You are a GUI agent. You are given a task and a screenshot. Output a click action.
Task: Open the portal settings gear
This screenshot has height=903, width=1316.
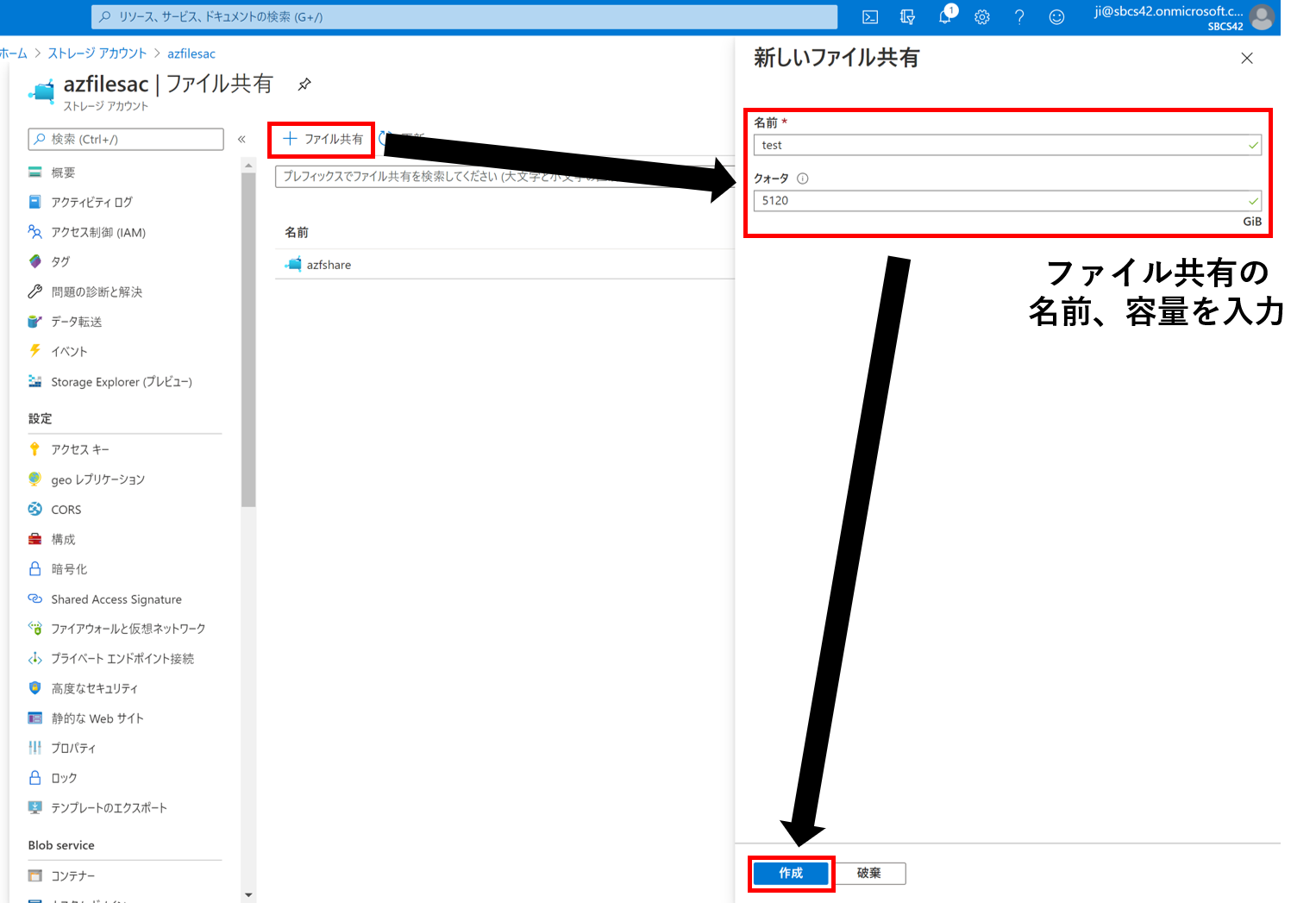(982, 16)
